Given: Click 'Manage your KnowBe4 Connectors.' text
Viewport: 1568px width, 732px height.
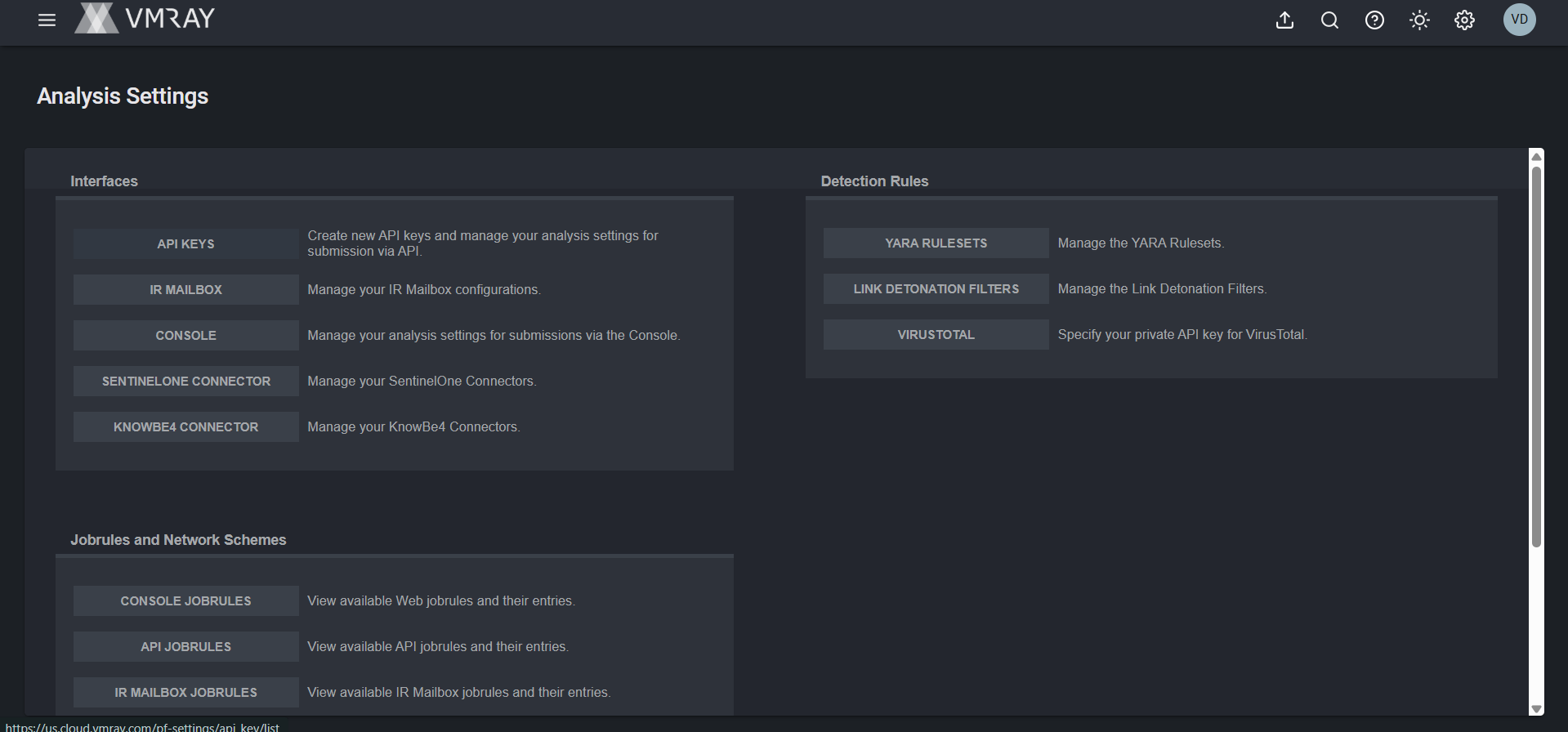Looking at the screenshot, I should pos(413,426).
